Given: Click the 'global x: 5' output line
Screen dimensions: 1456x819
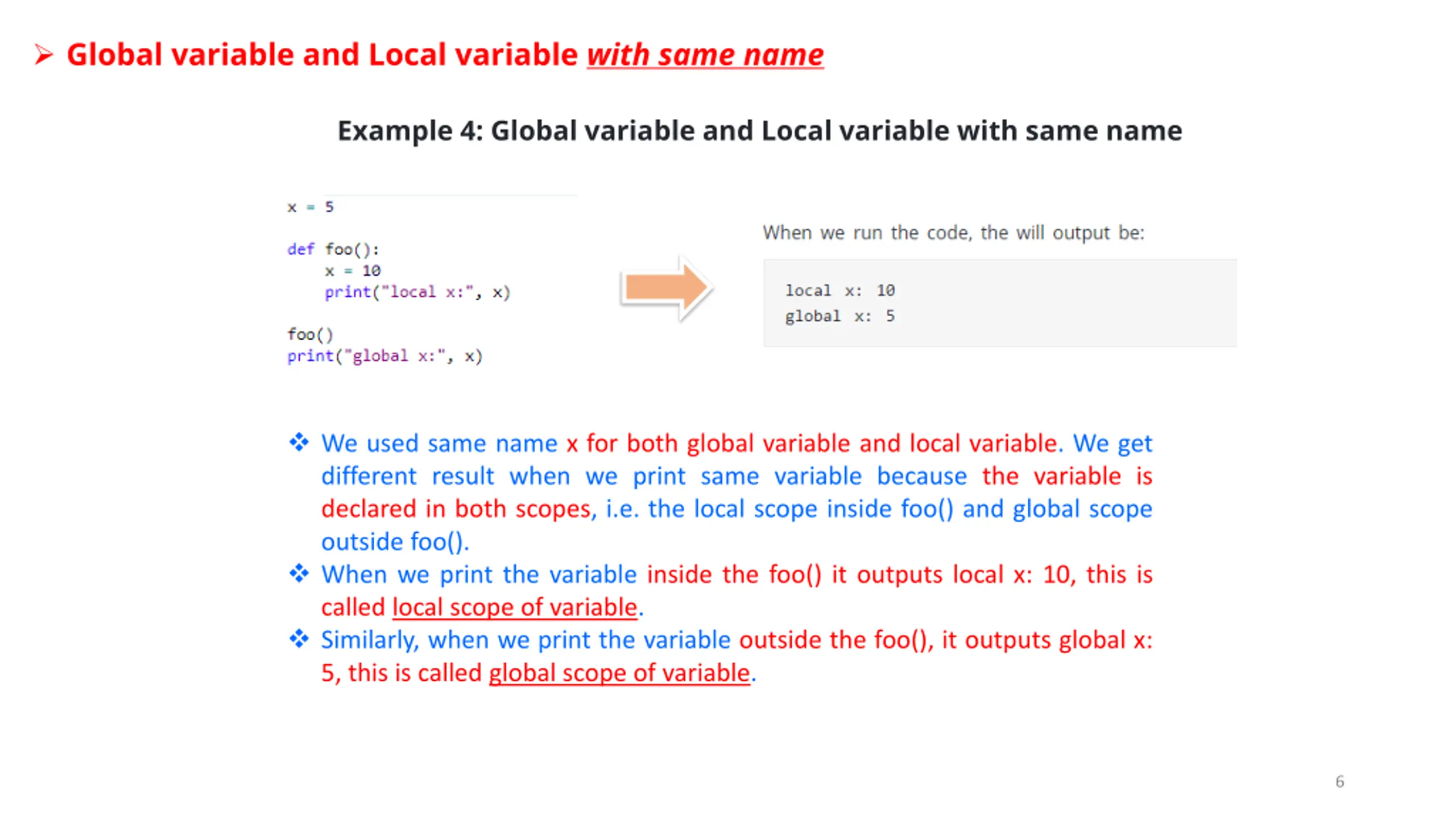Looking at the screenshot, I should pos(839,316).
